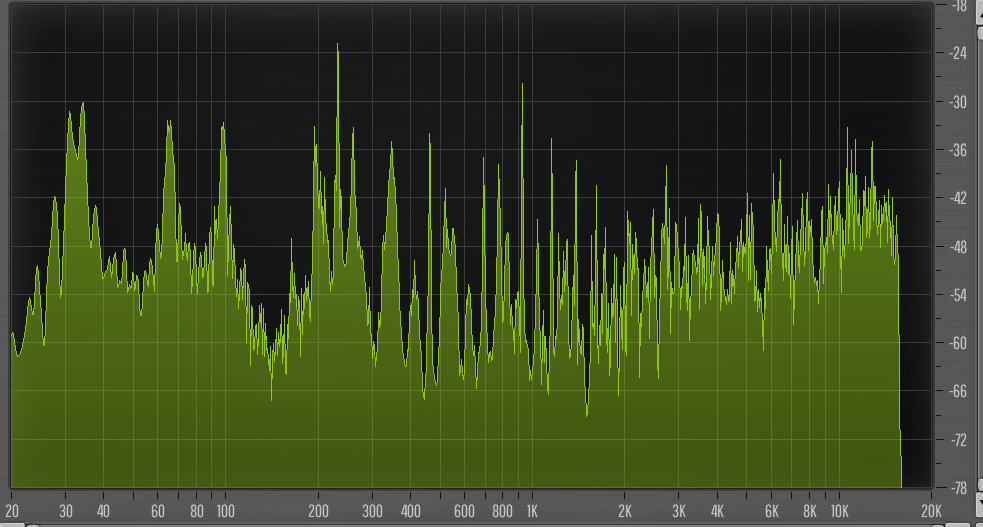
Task: Click the 400 Hz frequency axis label
Action: (411, 511)
